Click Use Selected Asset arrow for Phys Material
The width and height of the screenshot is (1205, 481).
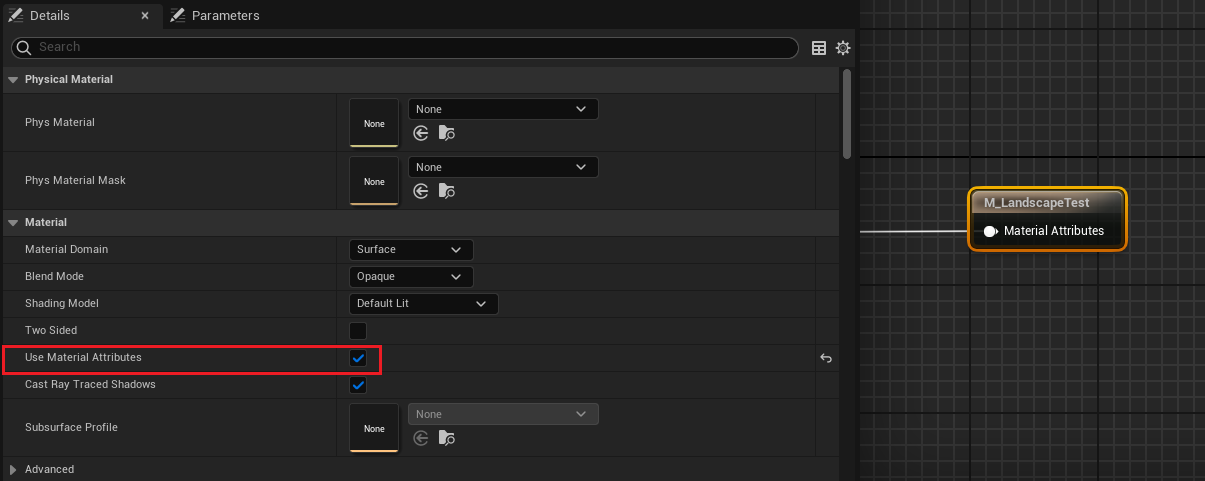[x=421, y=133]
